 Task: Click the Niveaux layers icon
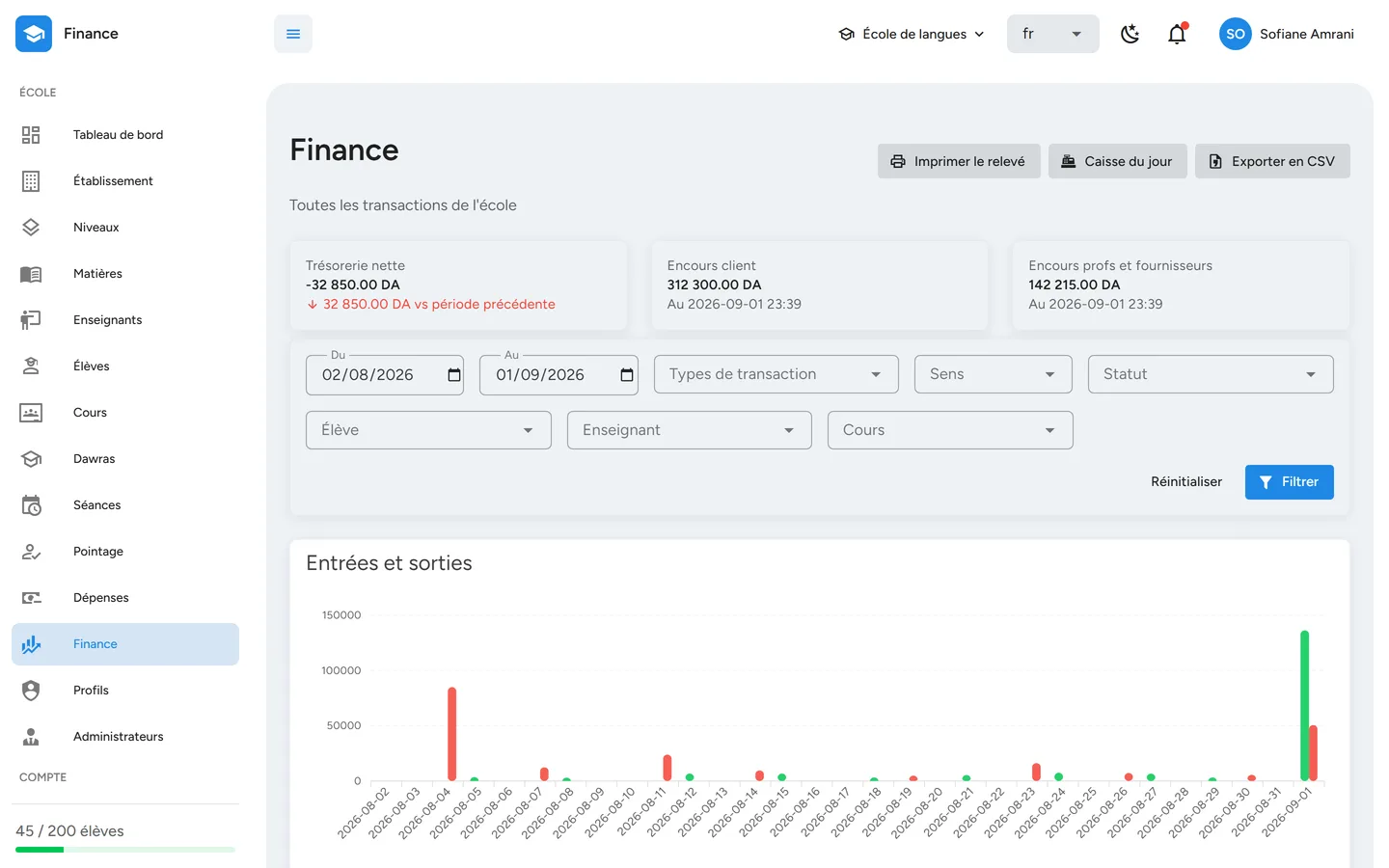click(31, 228)
